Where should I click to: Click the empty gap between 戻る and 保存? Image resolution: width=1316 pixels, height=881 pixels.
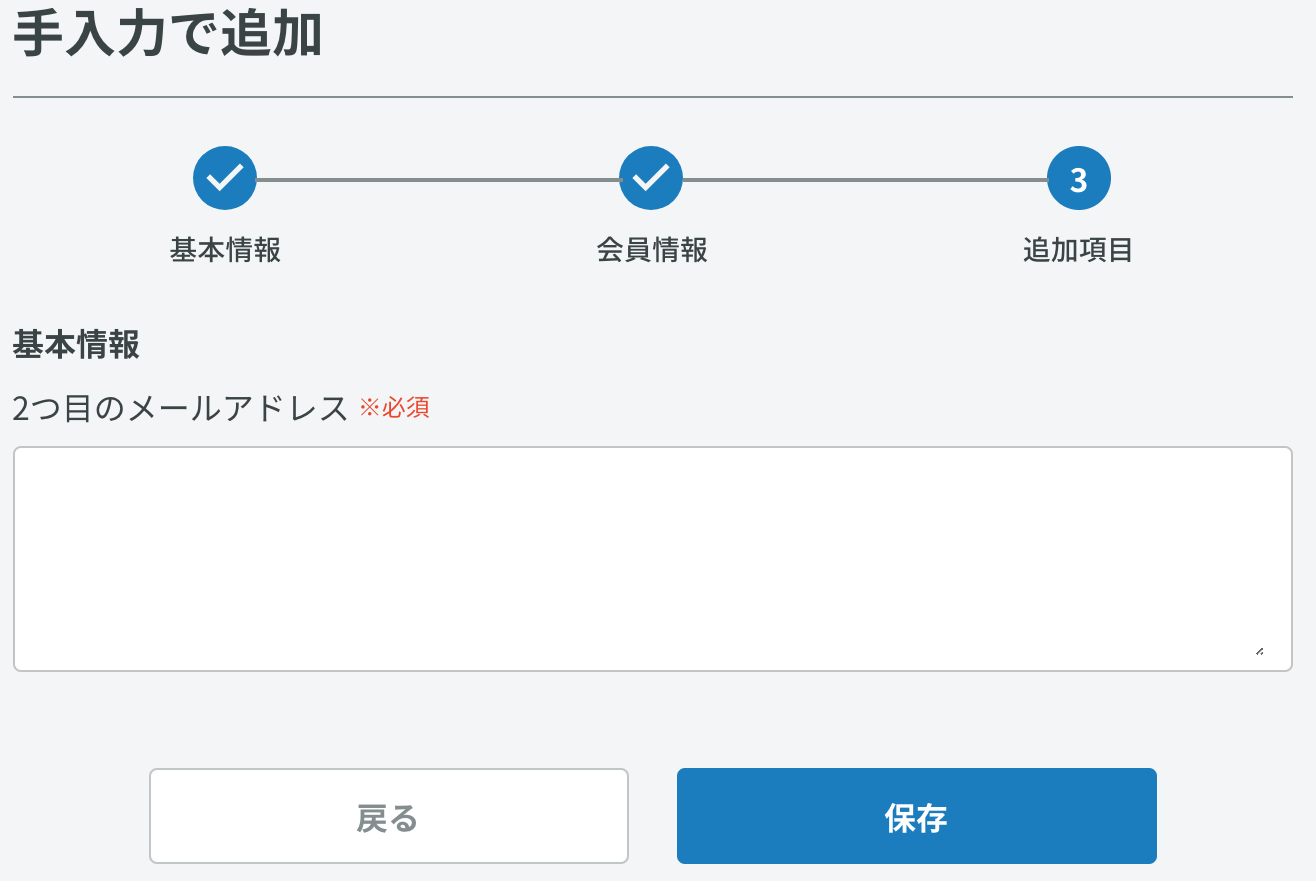click(653, 816)
